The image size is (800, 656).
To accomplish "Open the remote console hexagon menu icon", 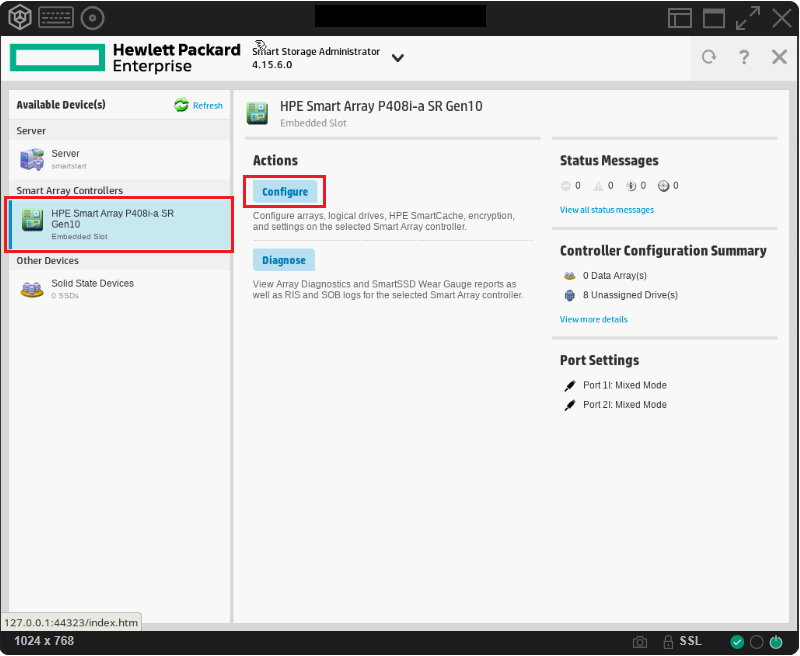I will tap(20, 18).
